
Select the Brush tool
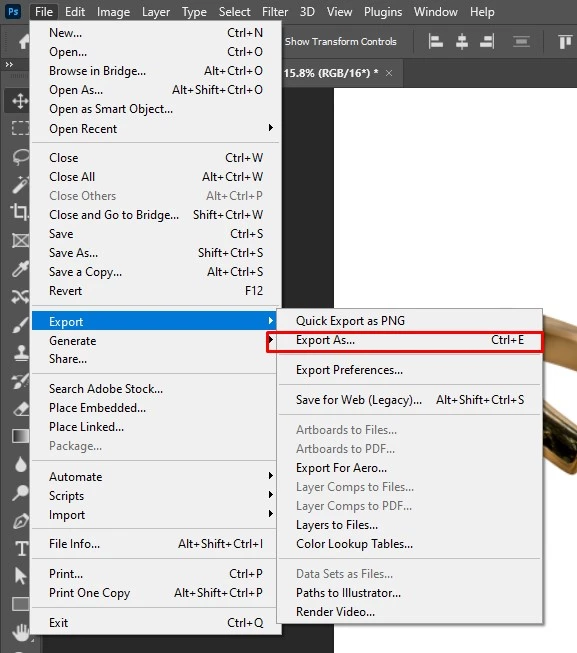tap(19, 326)
